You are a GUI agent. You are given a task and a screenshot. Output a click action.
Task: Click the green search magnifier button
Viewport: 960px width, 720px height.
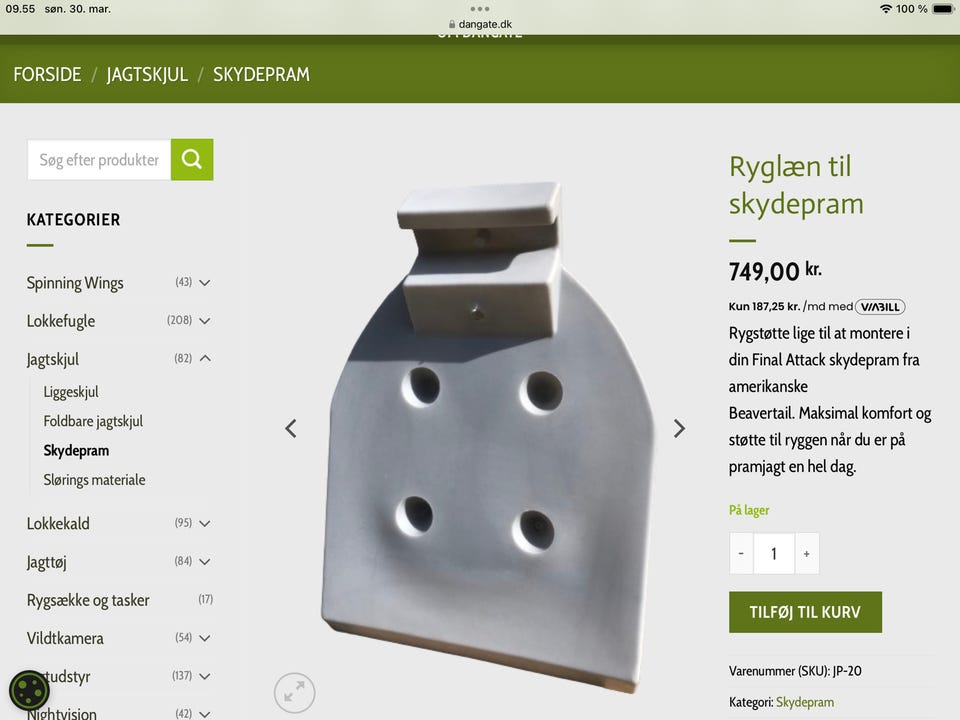192,160
